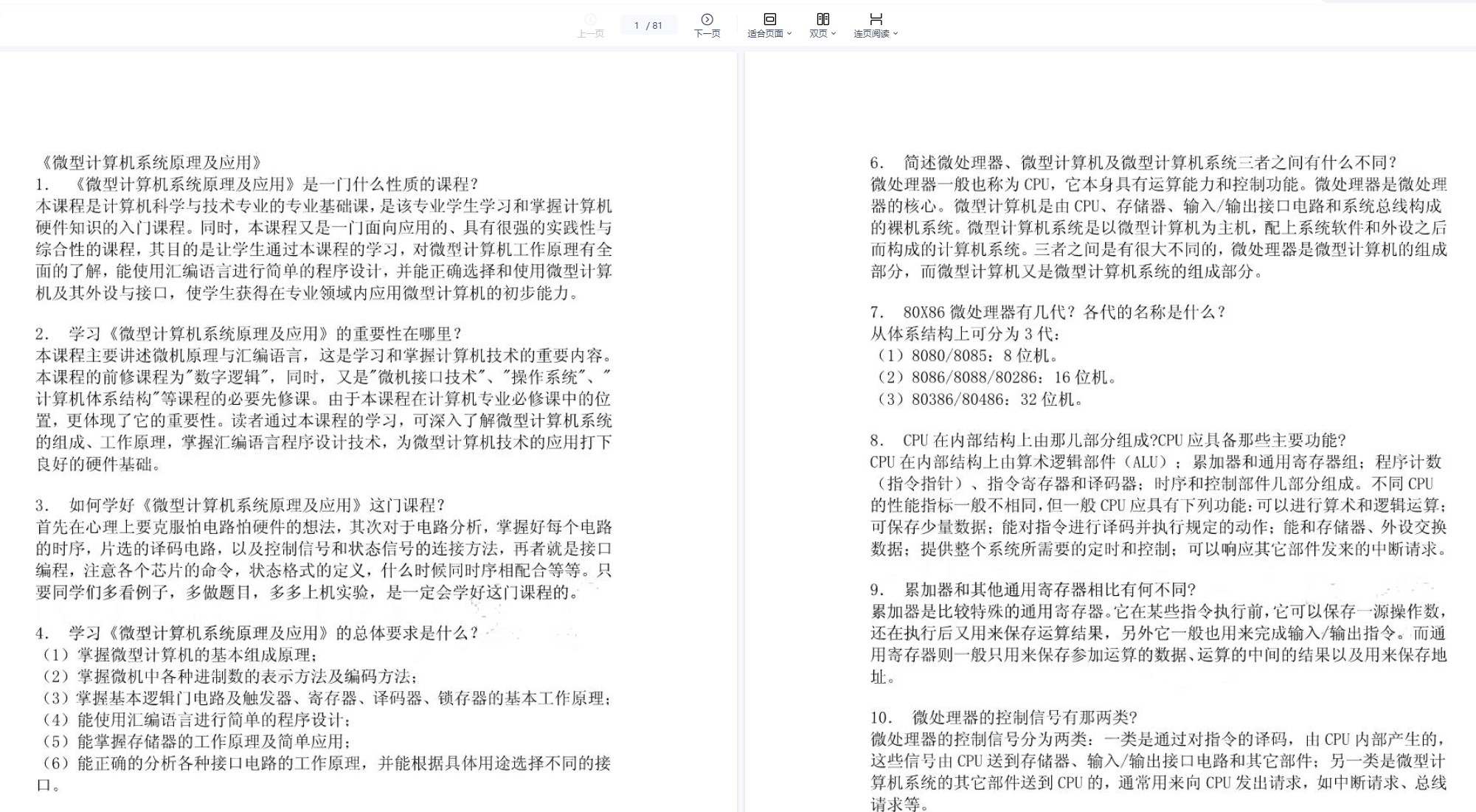Image resolution: width=1476 pixels, height=812 pixels.
Task: Click the continuous reading (连页阅读) icon
Action: (876, 19)
